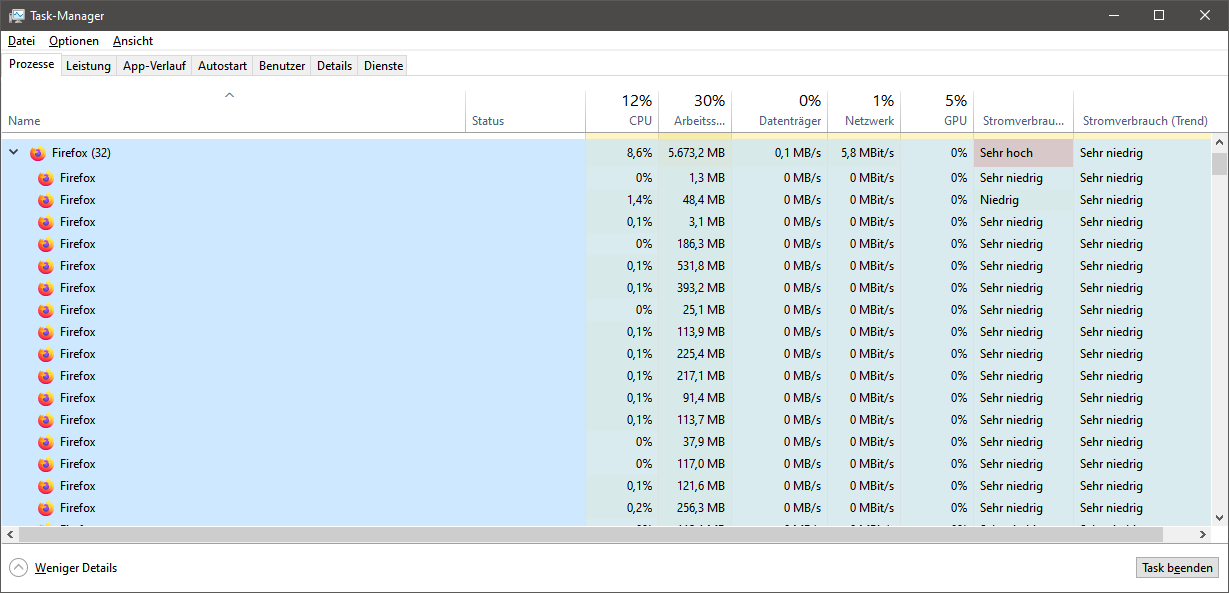Viewport: 1229px width, 593px height.
Task: Click the Firefox icon in the 113,9 MB row
Action: 45,332
